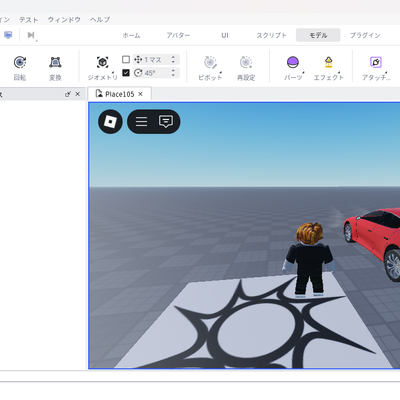Viewport: 400px width, 400px height.
Task: Open the ジオメトリ geometry tool
Action: (x=103, y=68)
